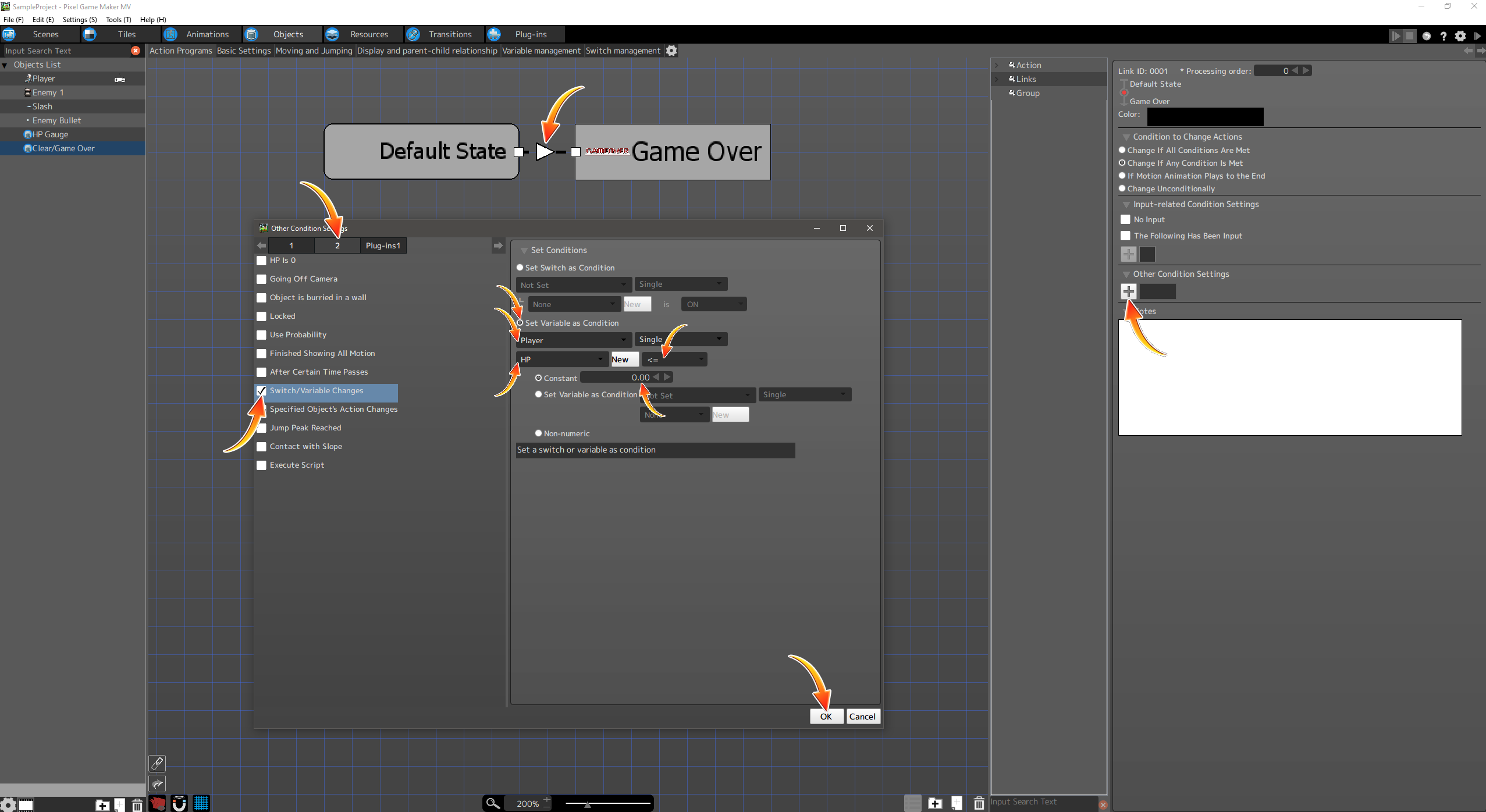Check the Use Probability option
Screen dimensions: 1486x812
[x=262, y=335]
